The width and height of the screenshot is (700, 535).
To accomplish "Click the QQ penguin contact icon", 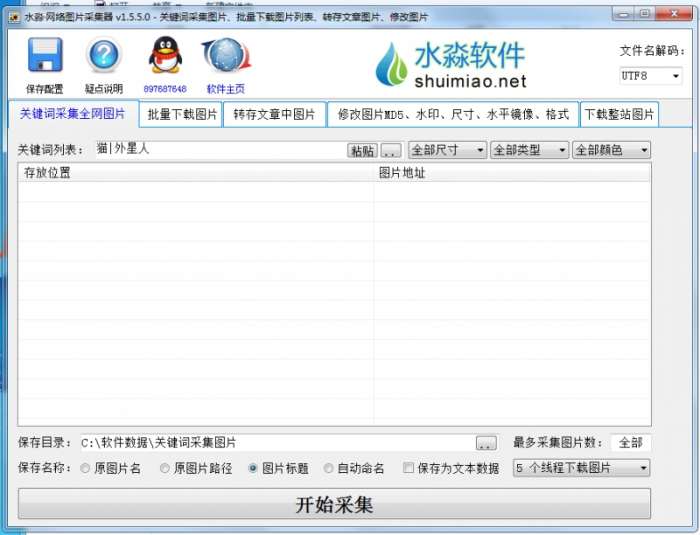I will (165, 55).
